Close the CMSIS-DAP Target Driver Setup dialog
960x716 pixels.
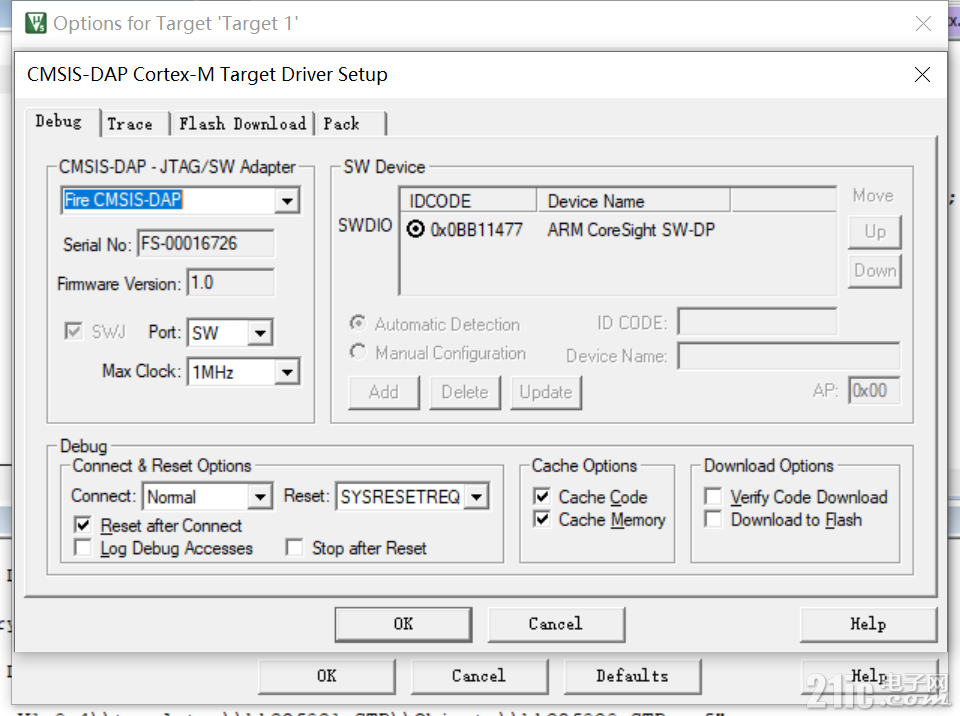coord(922,75)
